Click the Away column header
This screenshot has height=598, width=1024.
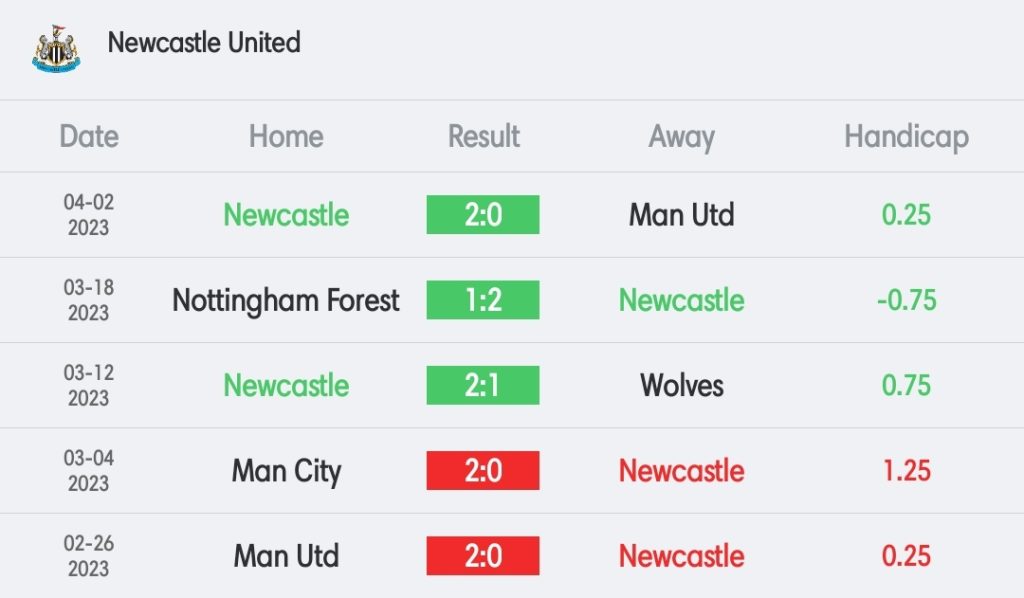(682, 137)
